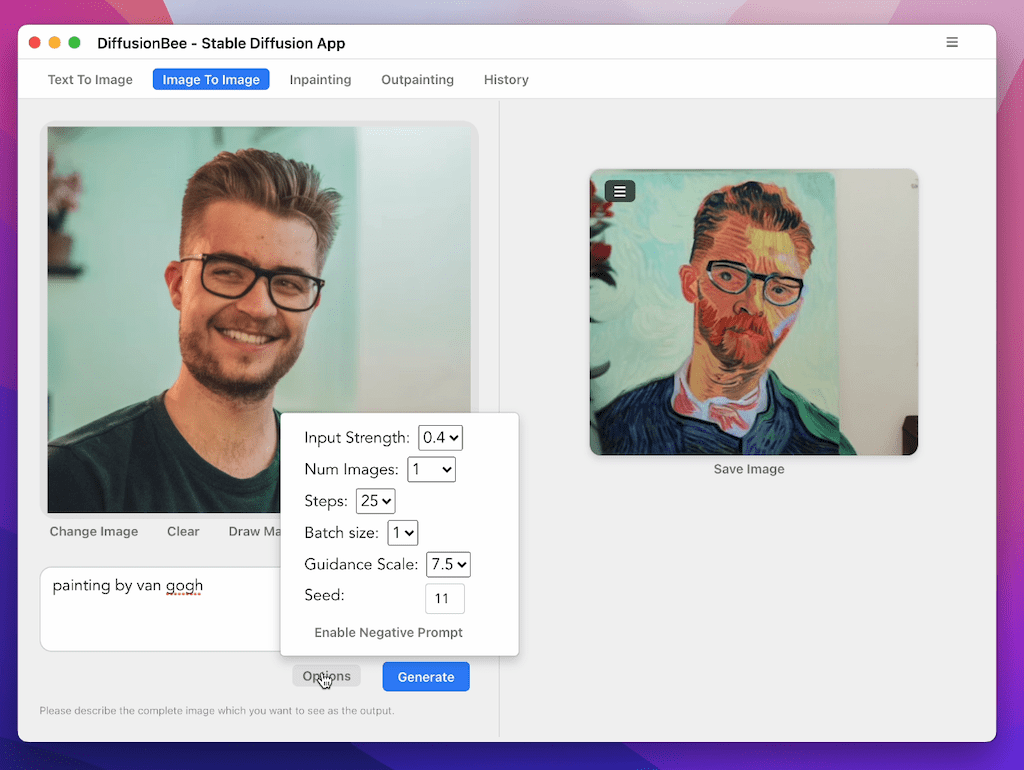Viewport: 1024px width, 770px height.
Task: Open the generated image's hamburger menu
Action: point(619,190)
